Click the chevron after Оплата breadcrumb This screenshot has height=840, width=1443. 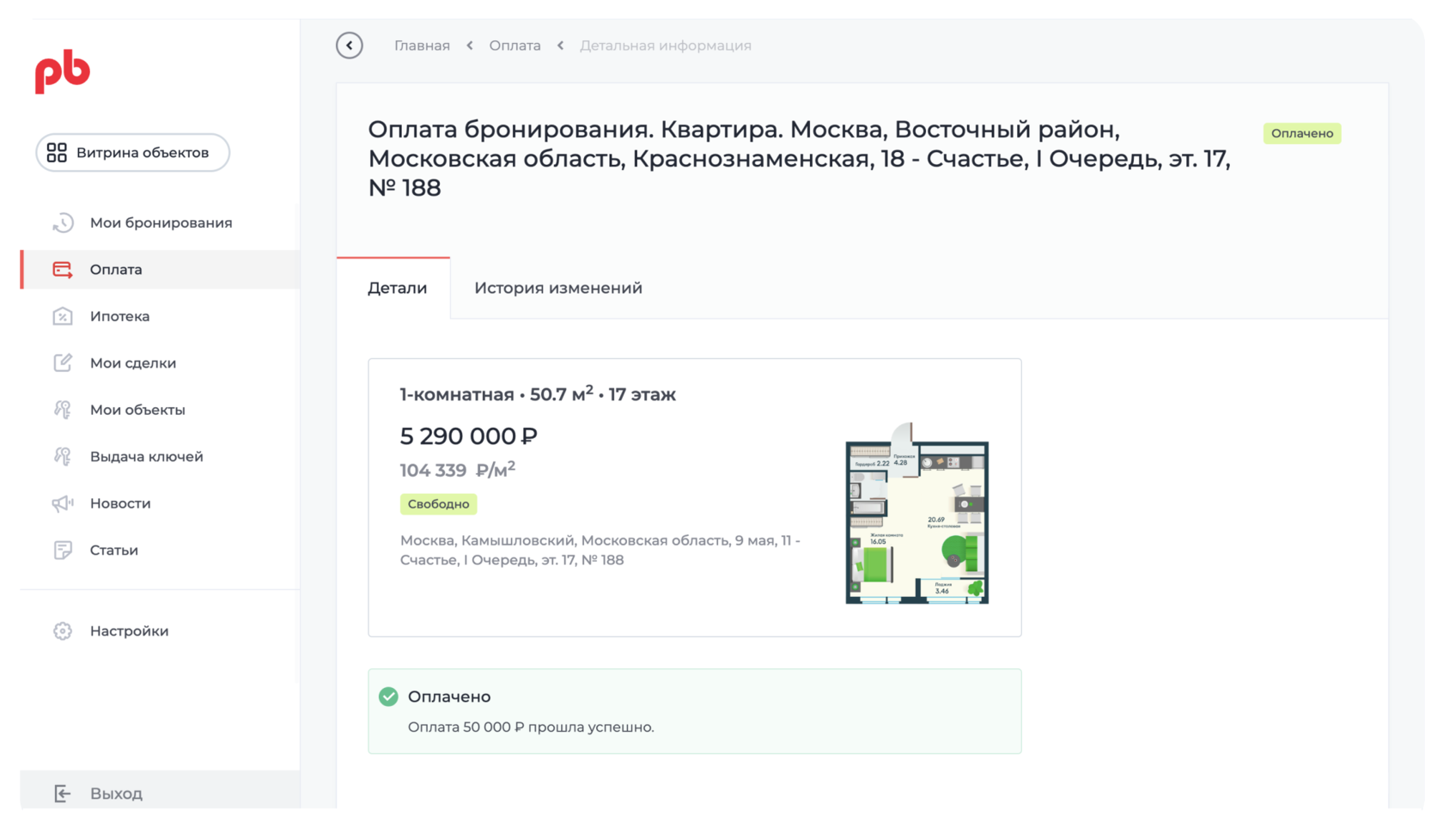(560, 46)
